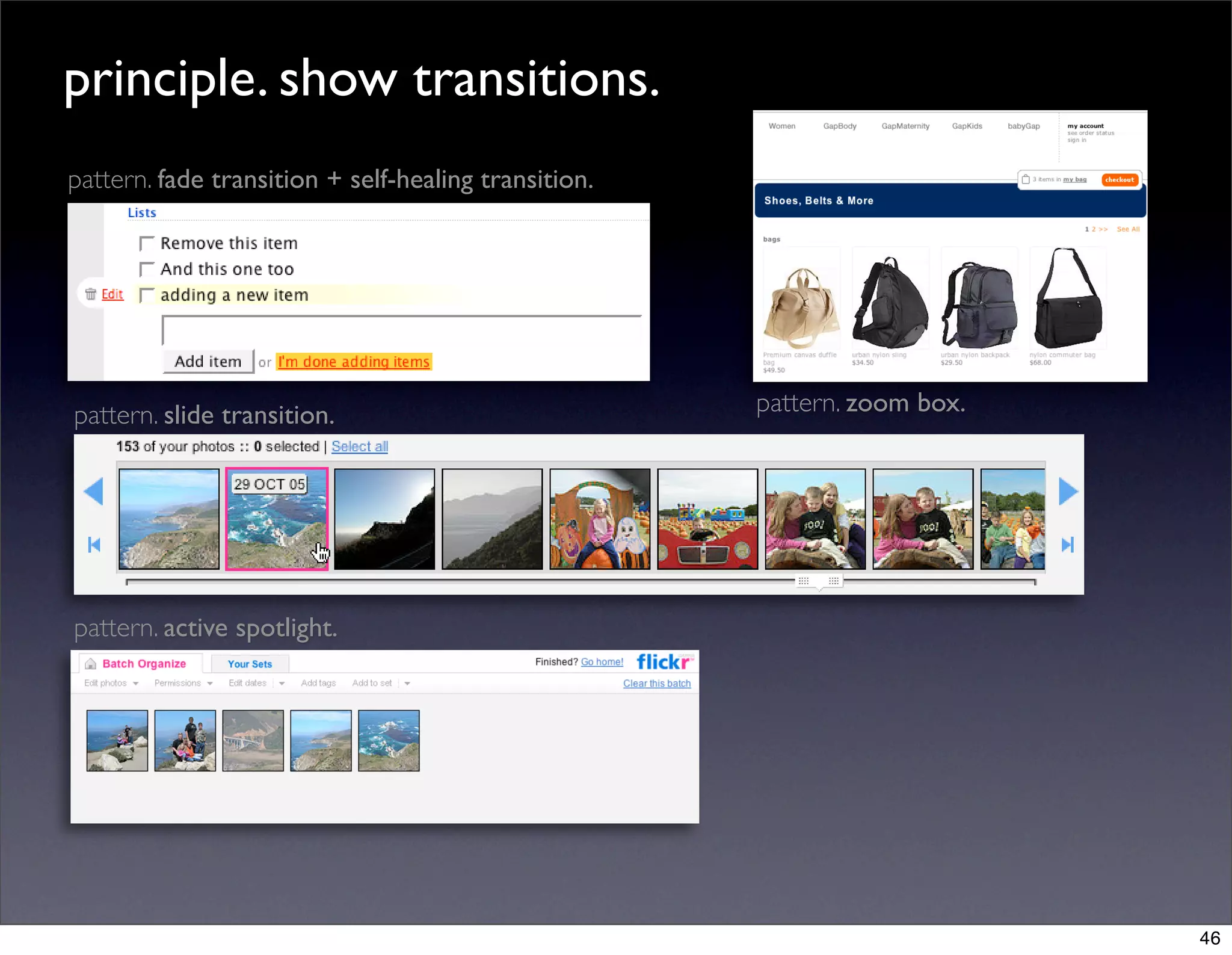The height and width of the screenshot is (955, 1232).
Task: Click the right blue arrow in photo strip
Action: [x=1068, y=491]
